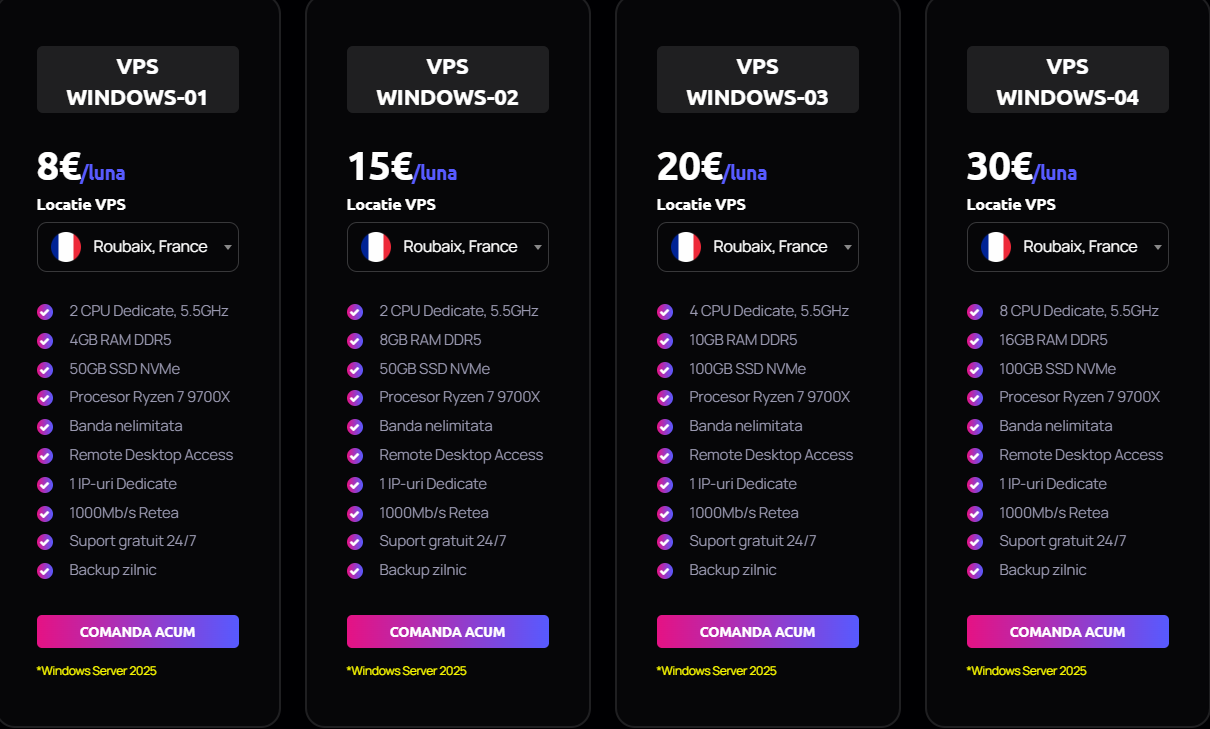Order VPS WINDOWS-04 via COMANDA ACUM
This screenshot has height=729, width=1210.
[1068, 632]
